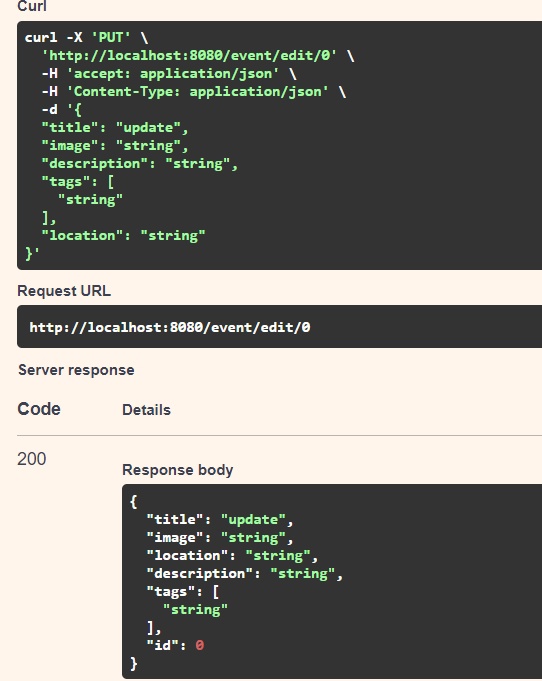Click "tags": [ line in response body

[183, 592]
